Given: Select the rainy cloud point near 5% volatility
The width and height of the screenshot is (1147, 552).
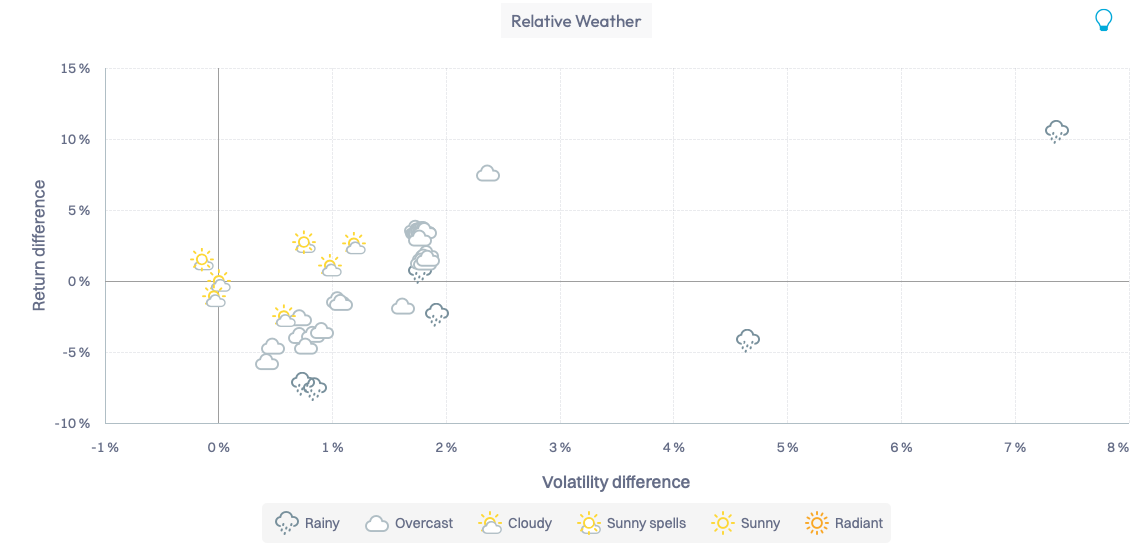Looking at the screenshot, I should (x=748, y=340).
